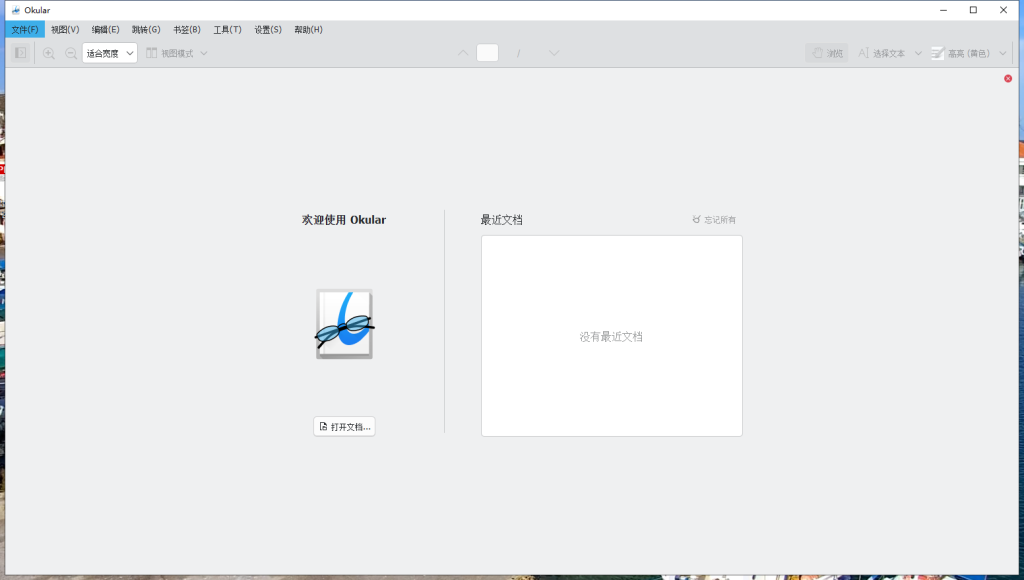Open the 工具(T) menu
The image size is (1024, 580).
[227, 29]
